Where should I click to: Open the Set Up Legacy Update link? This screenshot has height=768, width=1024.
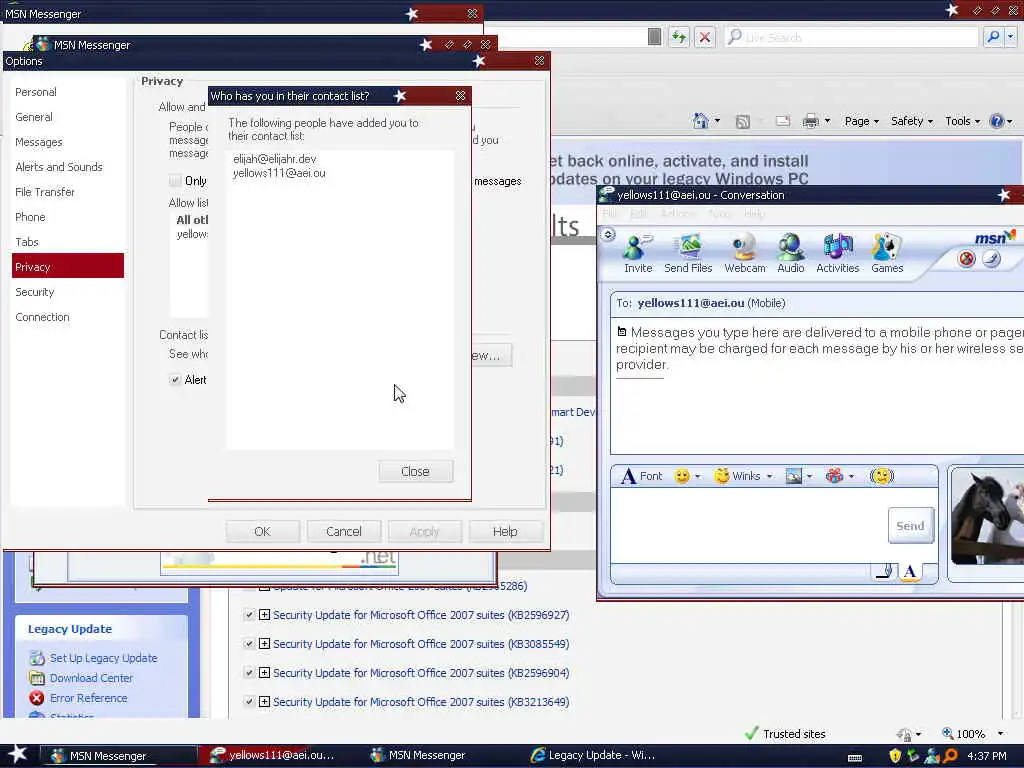[104, 658]
